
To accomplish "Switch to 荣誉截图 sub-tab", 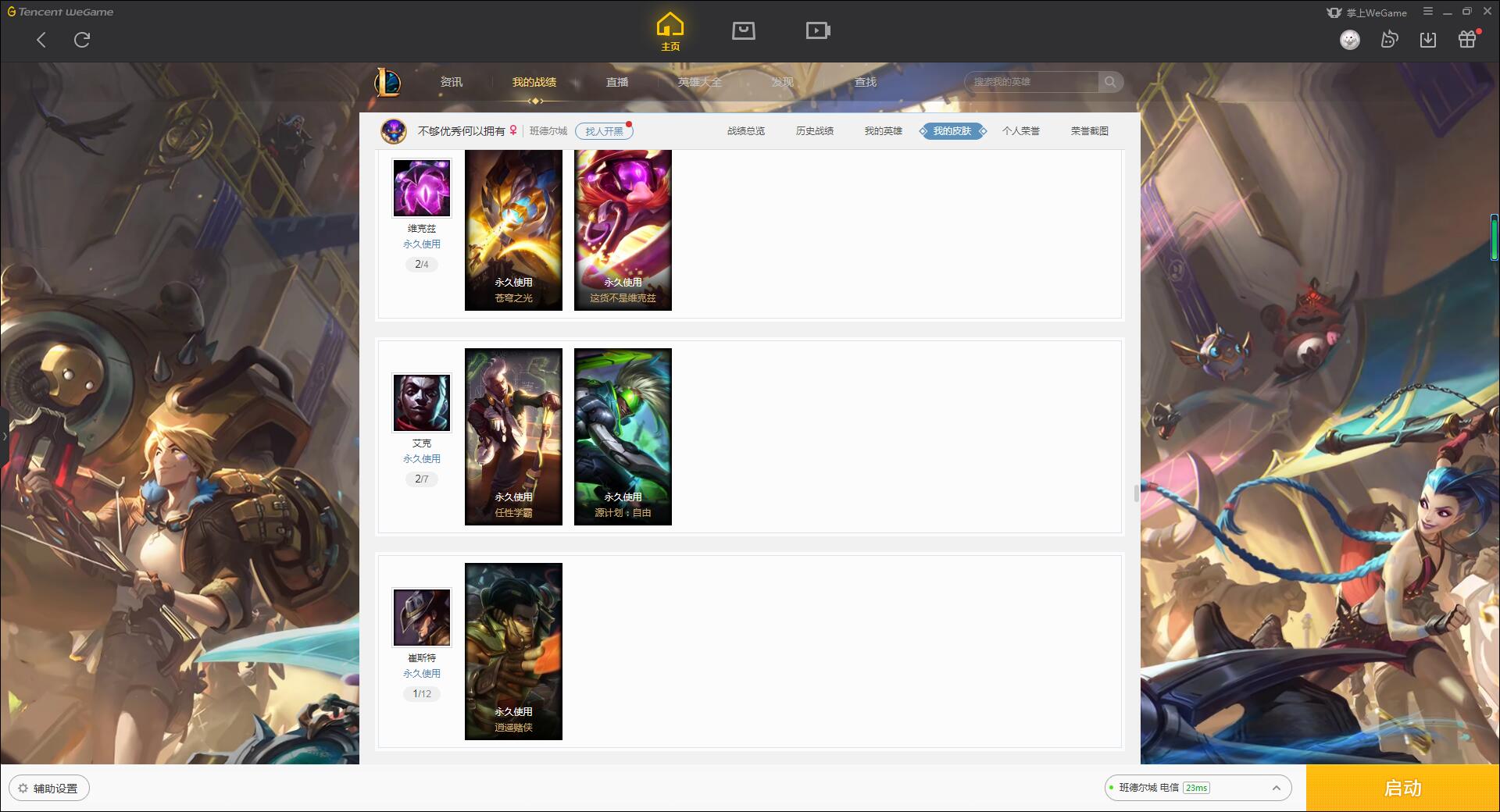I will 1090,131.
